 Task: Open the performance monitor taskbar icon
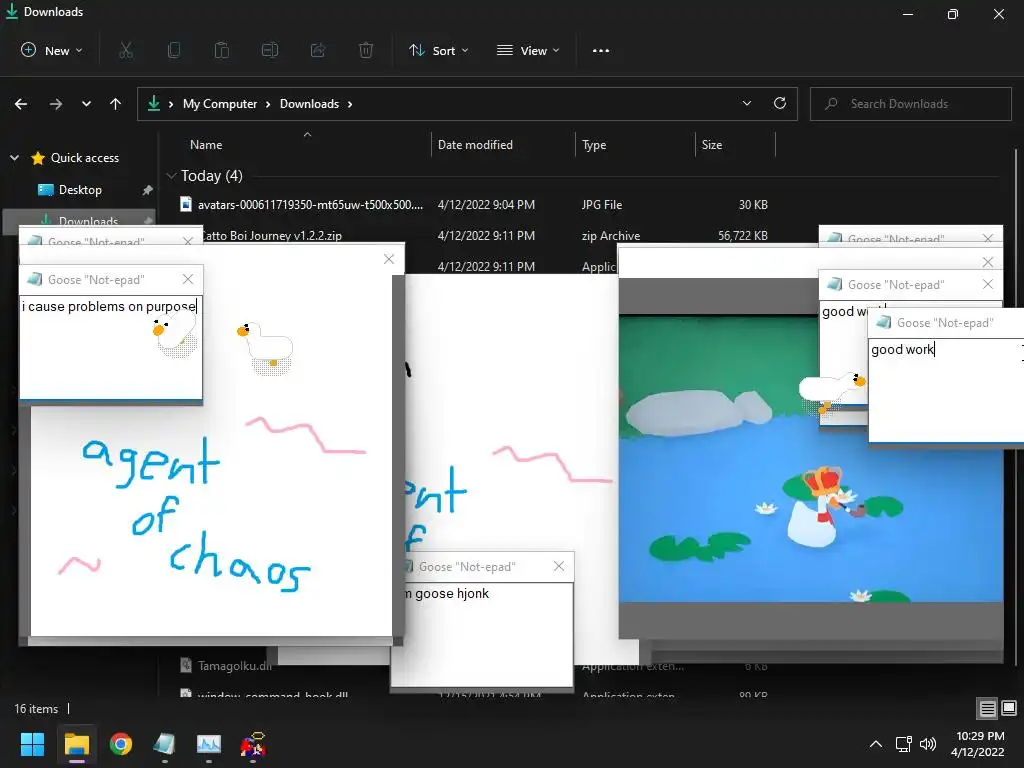click(209, 744)
